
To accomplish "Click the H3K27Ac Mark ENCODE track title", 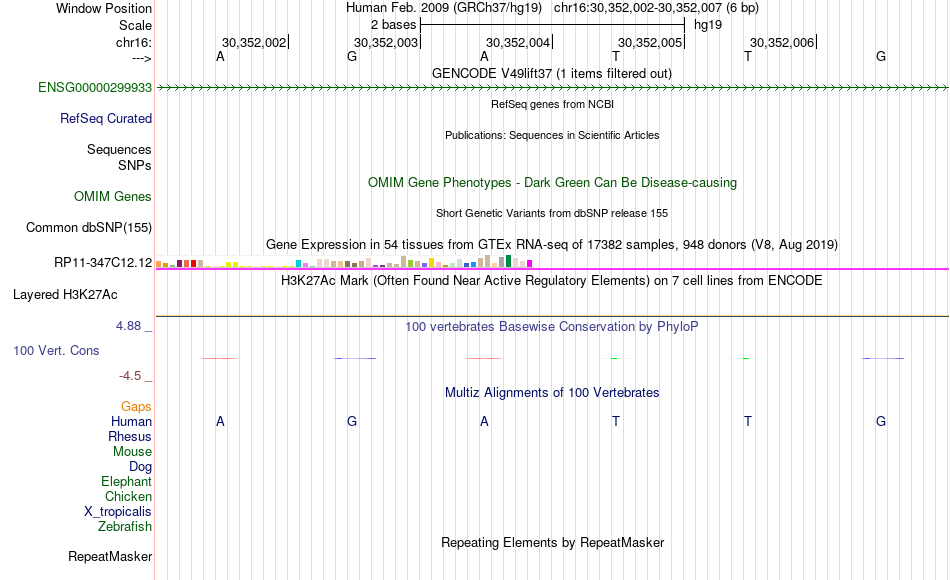I will pos(552,280).
